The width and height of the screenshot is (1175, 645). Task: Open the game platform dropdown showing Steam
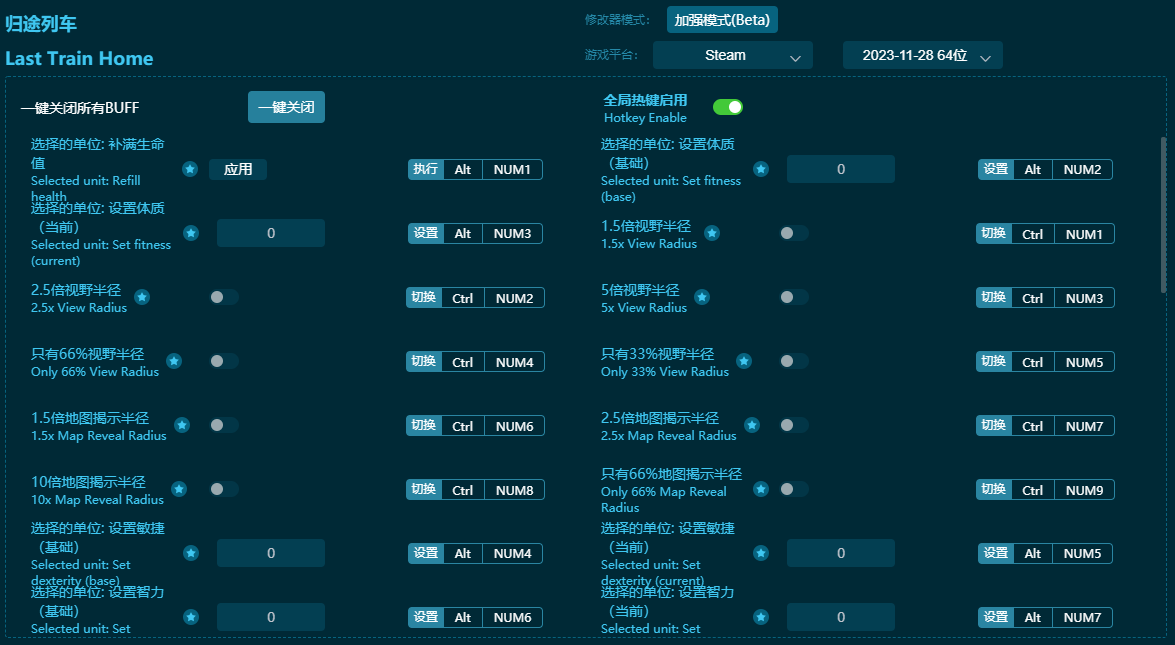732,55
